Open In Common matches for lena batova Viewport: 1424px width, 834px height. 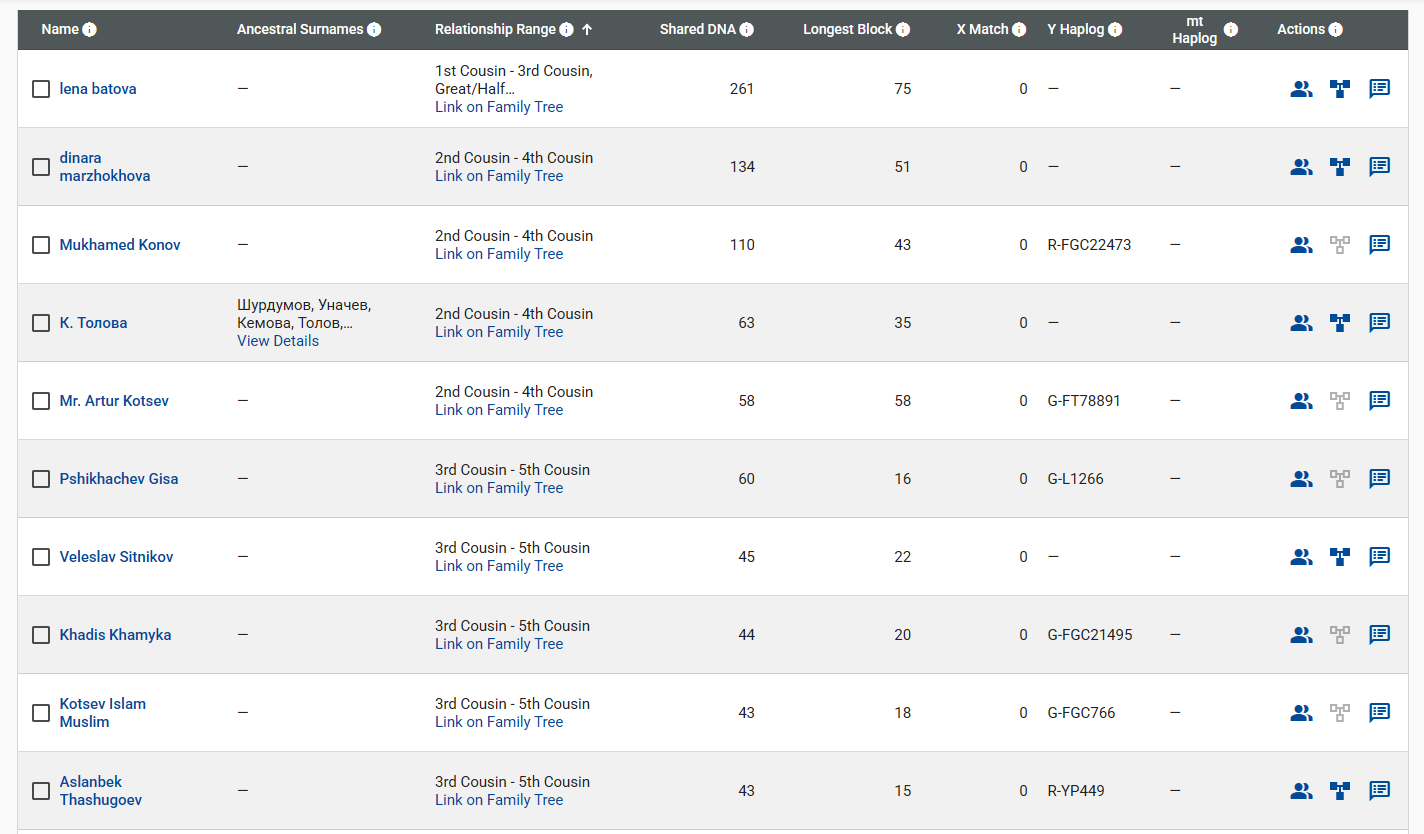[x=1301, y=89]
